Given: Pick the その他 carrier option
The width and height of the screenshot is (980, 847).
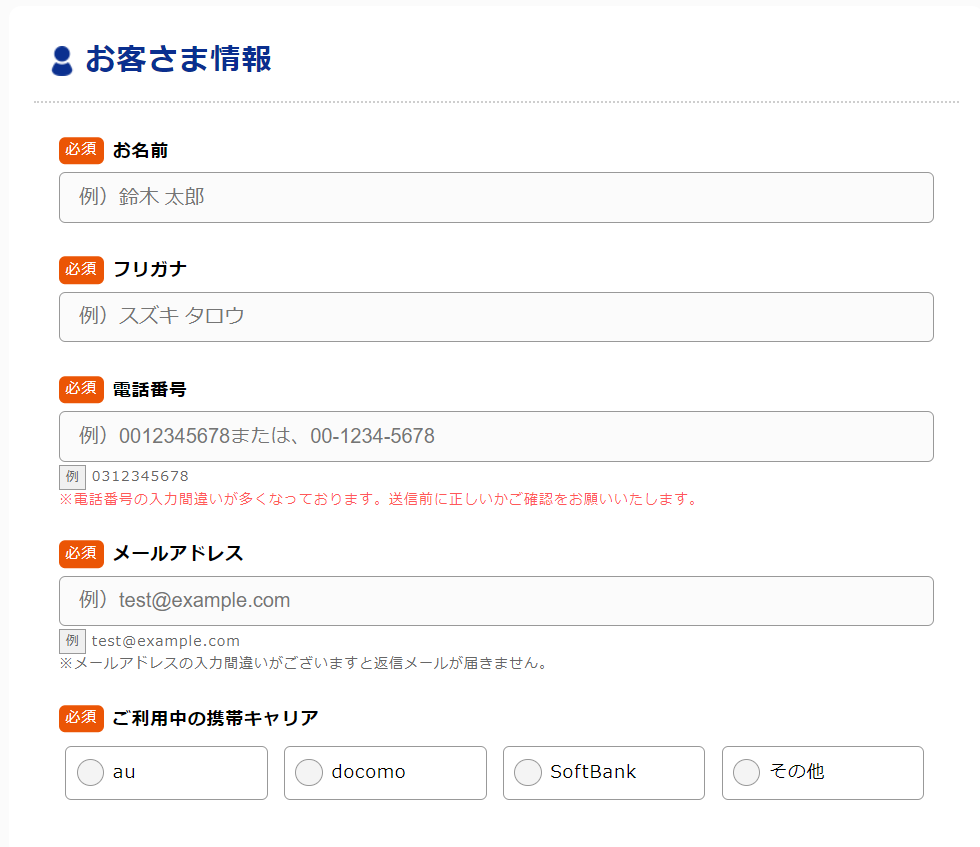Looking at the screenshot, I should (747, 773).
